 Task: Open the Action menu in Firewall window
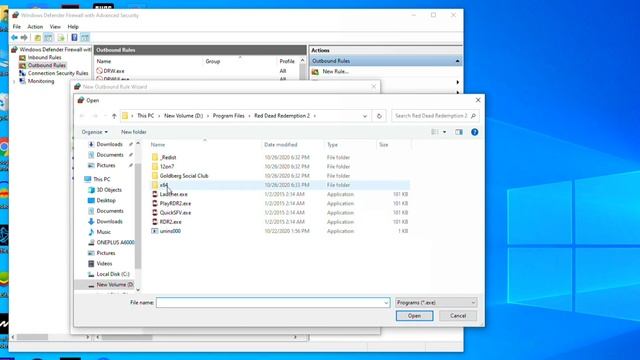(x=35, y=27)
